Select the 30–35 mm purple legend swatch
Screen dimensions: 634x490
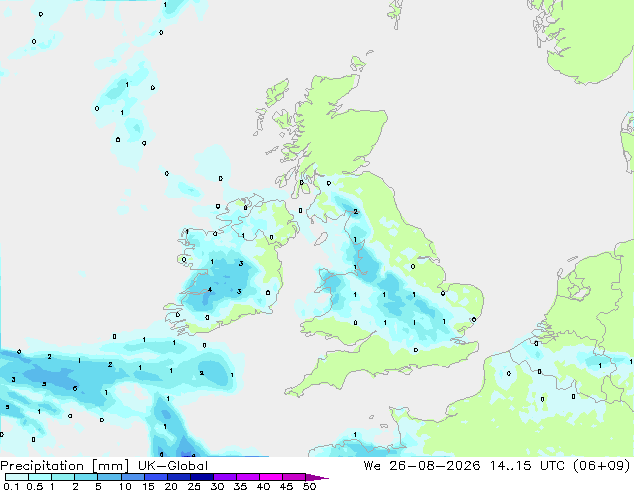(225, 477)
